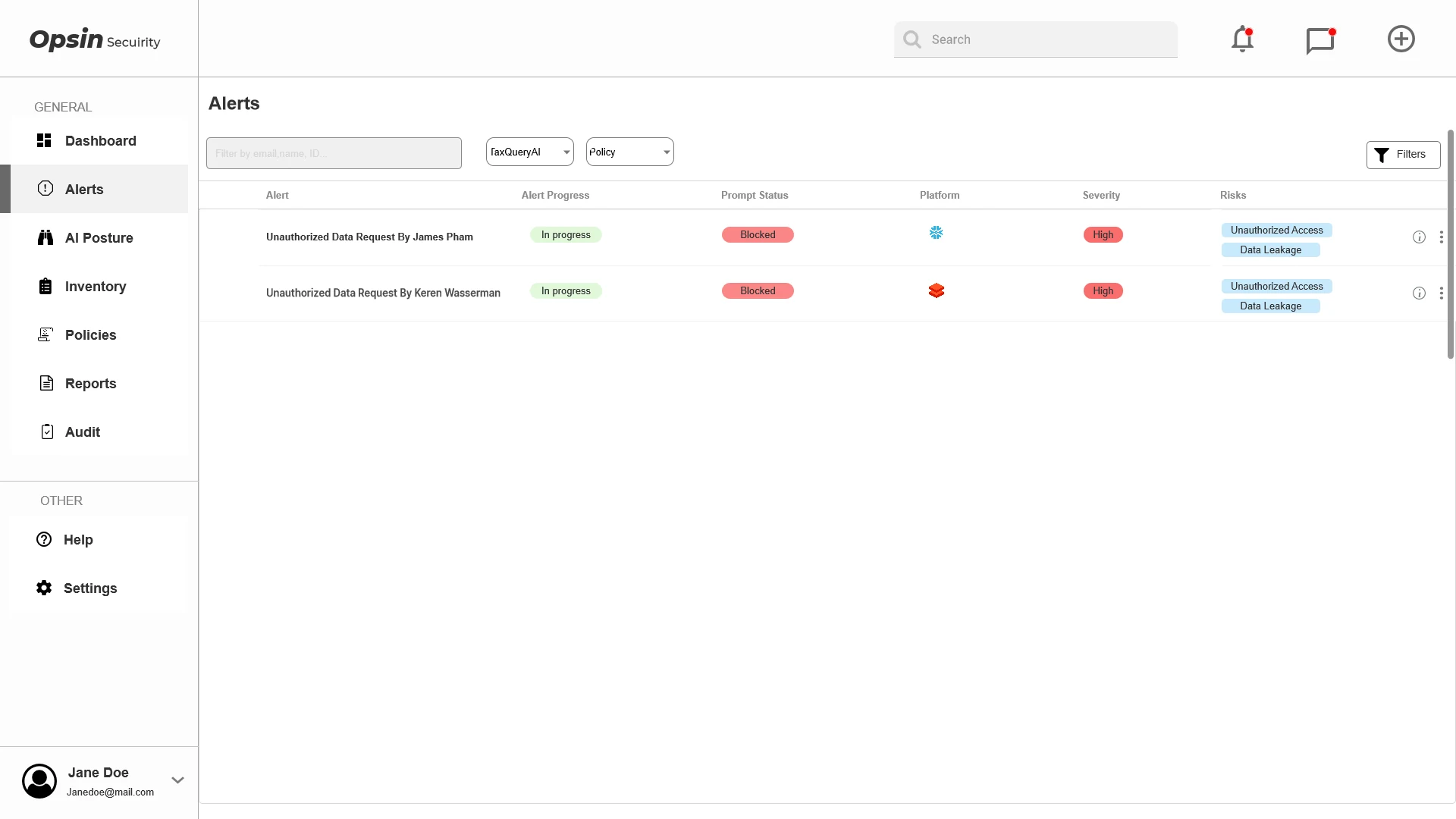The width and height of the screenshot is (1456, 819).
Task: Click the Settings gear icon
Action: point(44,588)
